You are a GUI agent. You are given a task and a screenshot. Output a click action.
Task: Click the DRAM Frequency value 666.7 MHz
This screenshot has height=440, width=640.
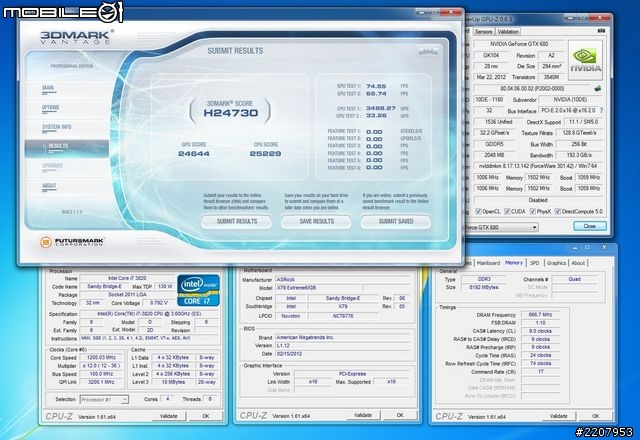(x=540, y=315)
